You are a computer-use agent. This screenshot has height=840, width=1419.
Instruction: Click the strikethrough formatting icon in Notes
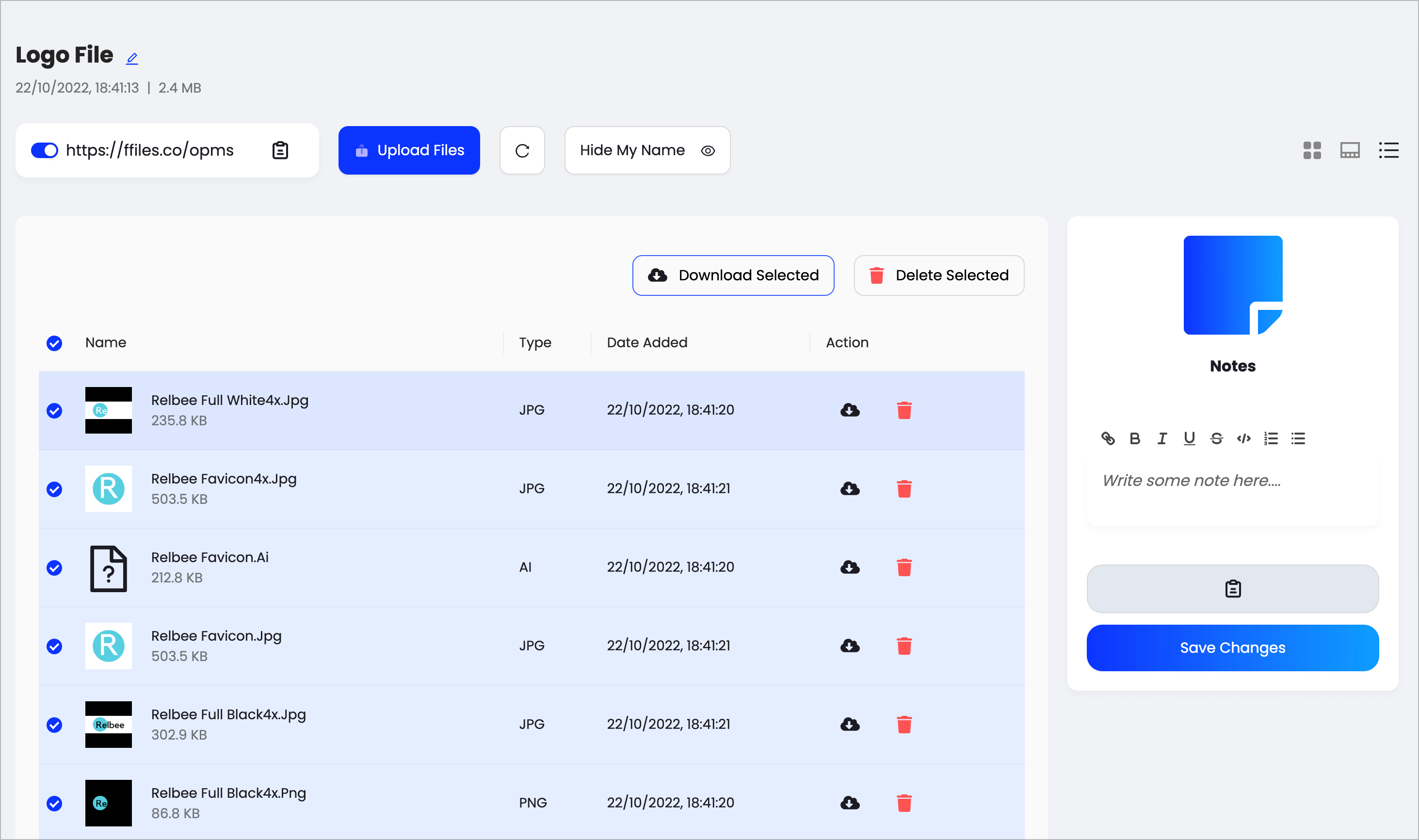1217,438
